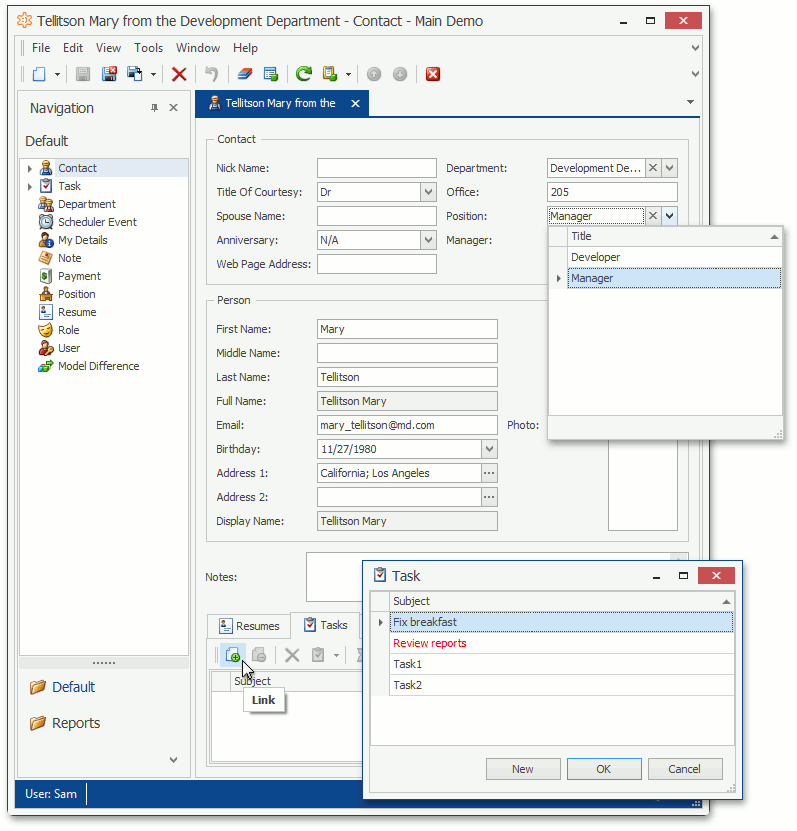The image size is (797, 831).
Task: Select Review reports in Task dialog
Action: [562, 643]
